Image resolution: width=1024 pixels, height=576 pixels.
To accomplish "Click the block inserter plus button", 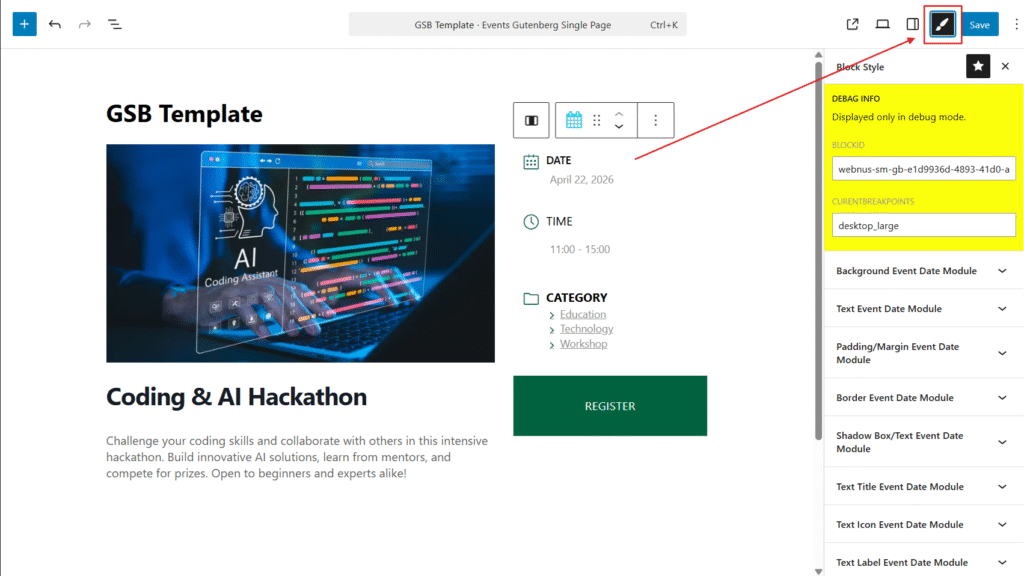I will [24, 24].
